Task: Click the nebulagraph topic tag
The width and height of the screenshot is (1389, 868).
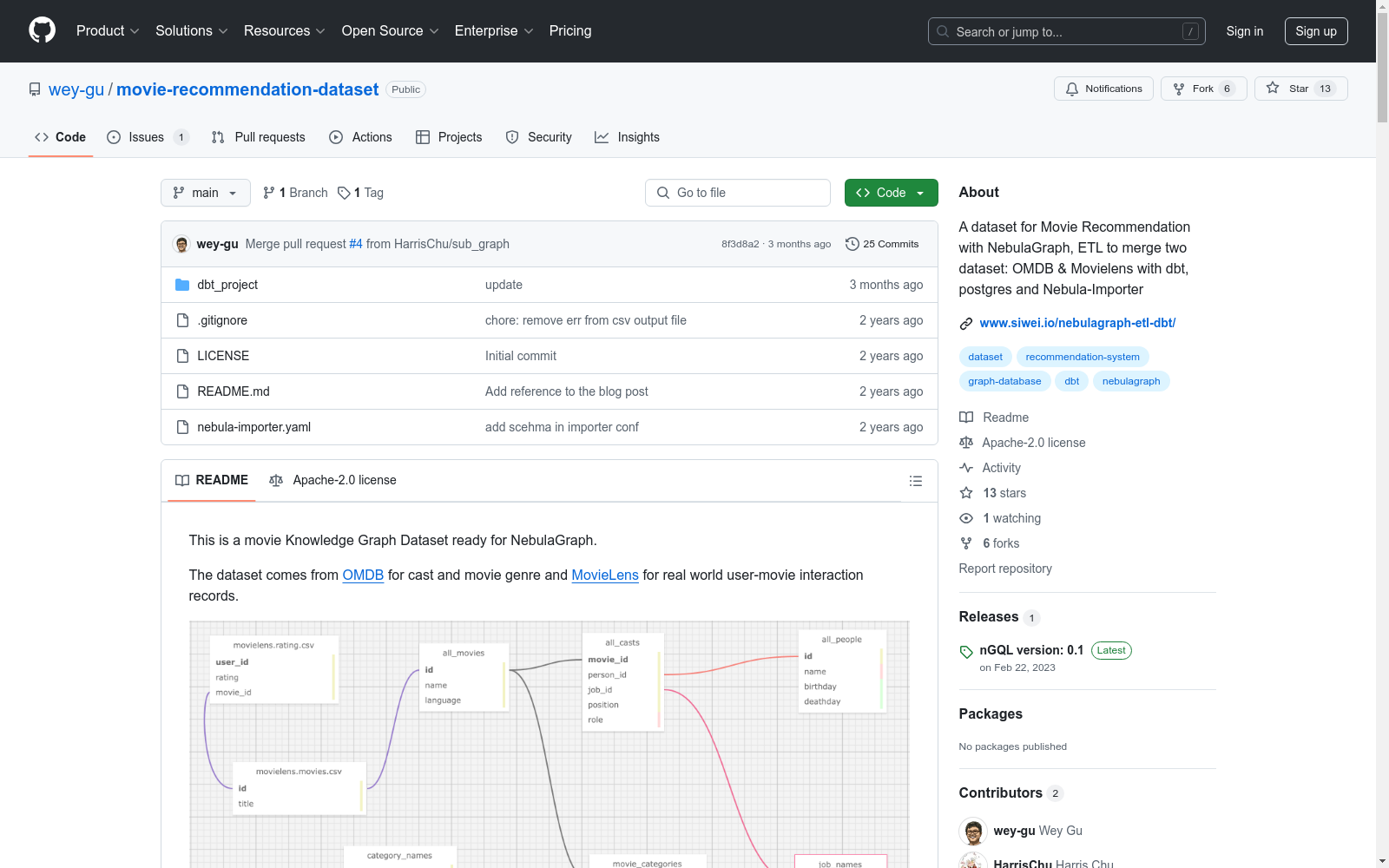Action: tap(1131, 381)
